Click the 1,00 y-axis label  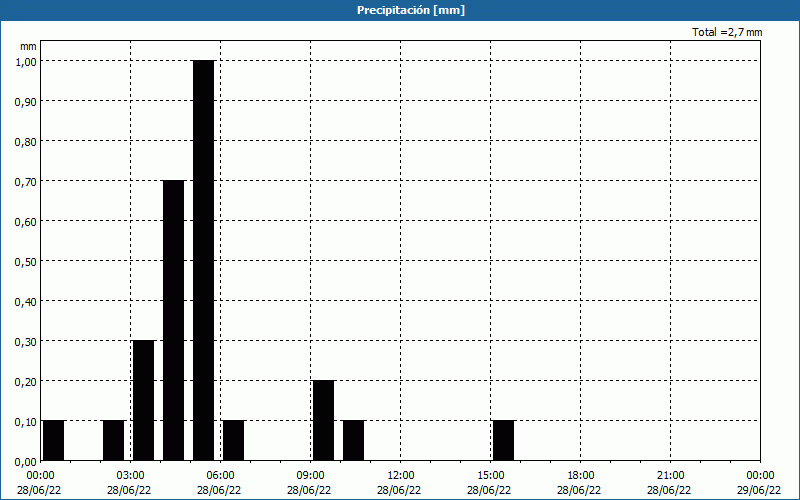(26, 61)
